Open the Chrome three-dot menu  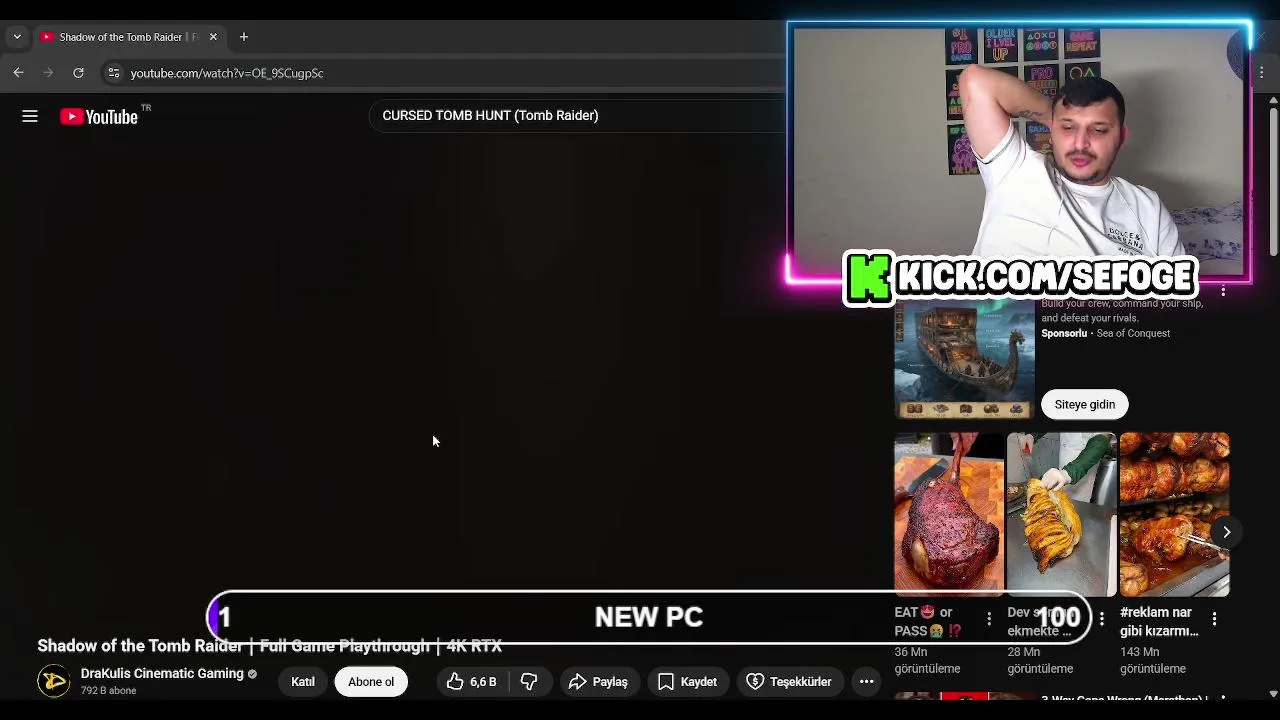[x=1262, y=73]
